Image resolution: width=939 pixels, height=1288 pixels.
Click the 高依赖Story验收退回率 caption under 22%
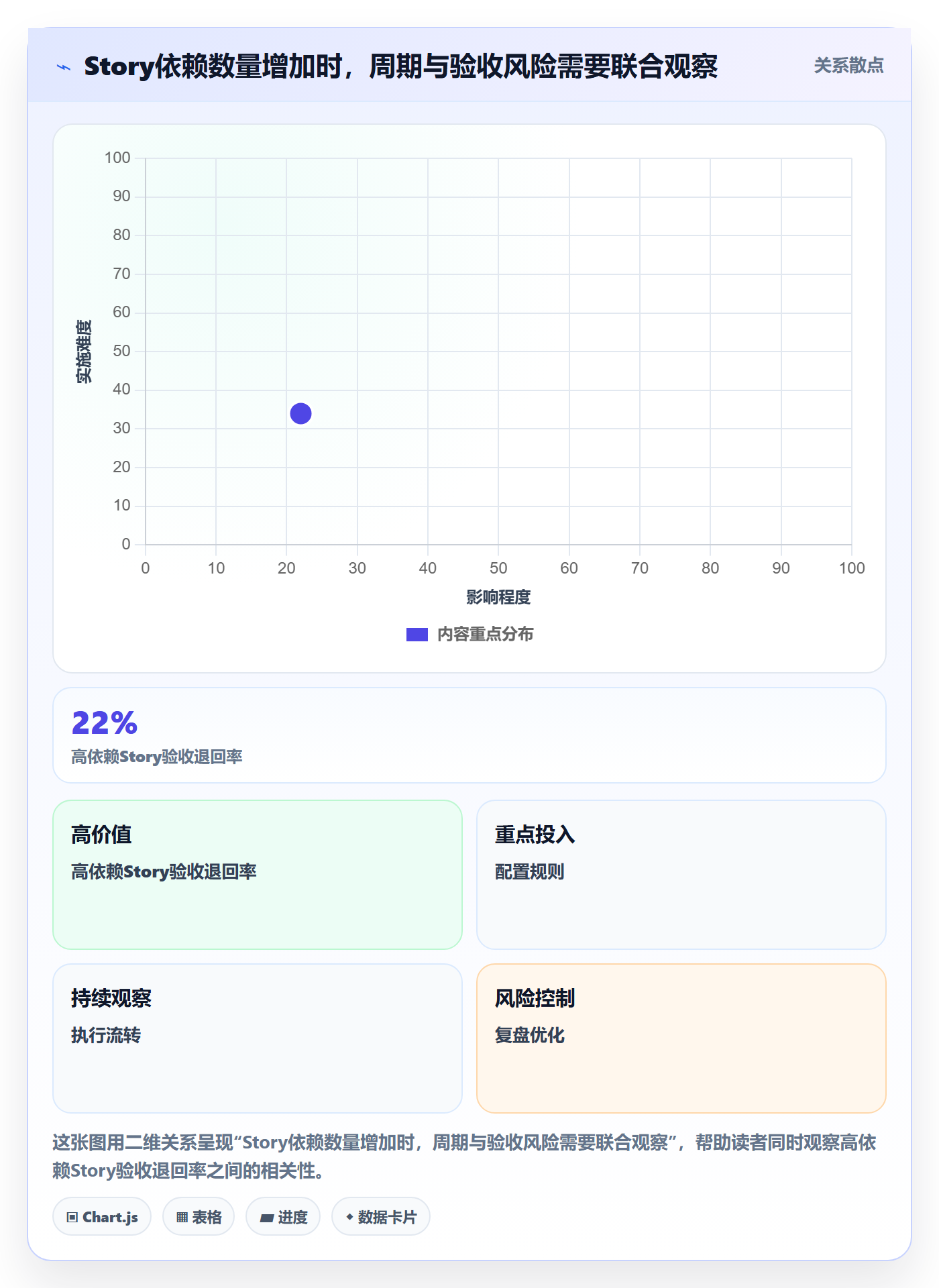pyautogui.click(x=157, y=757)
